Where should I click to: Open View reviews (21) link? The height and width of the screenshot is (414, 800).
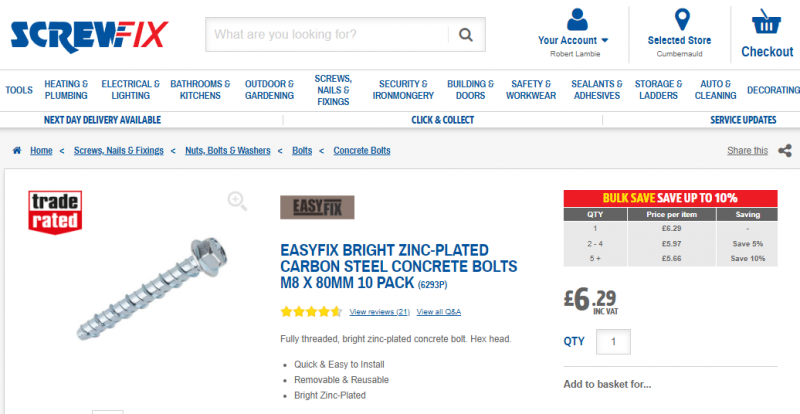click(379, 312)
